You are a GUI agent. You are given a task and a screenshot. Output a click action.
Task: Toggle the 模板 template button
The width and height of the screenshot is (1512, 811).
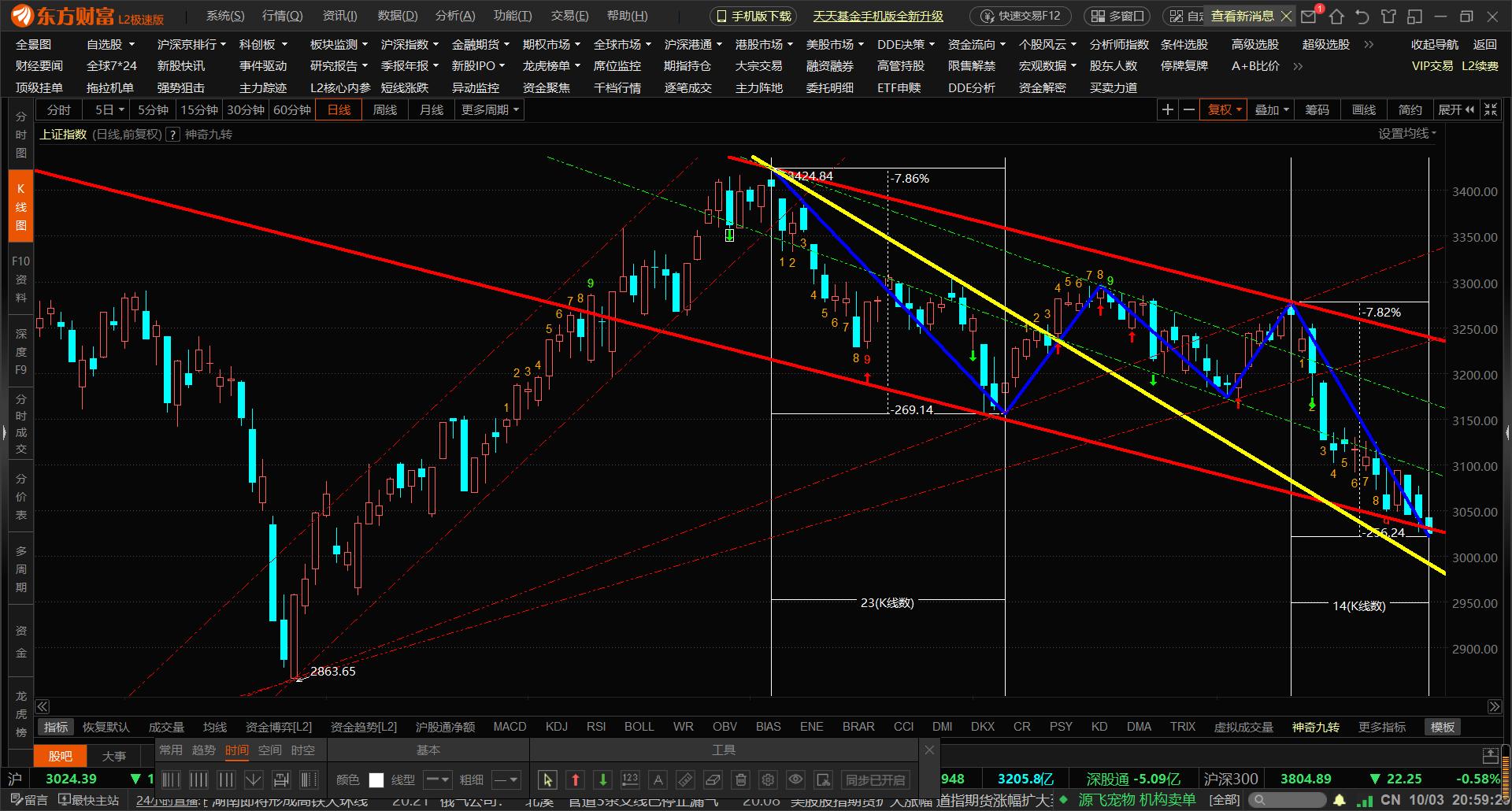pyautogui.click(x=1443, y=727)
